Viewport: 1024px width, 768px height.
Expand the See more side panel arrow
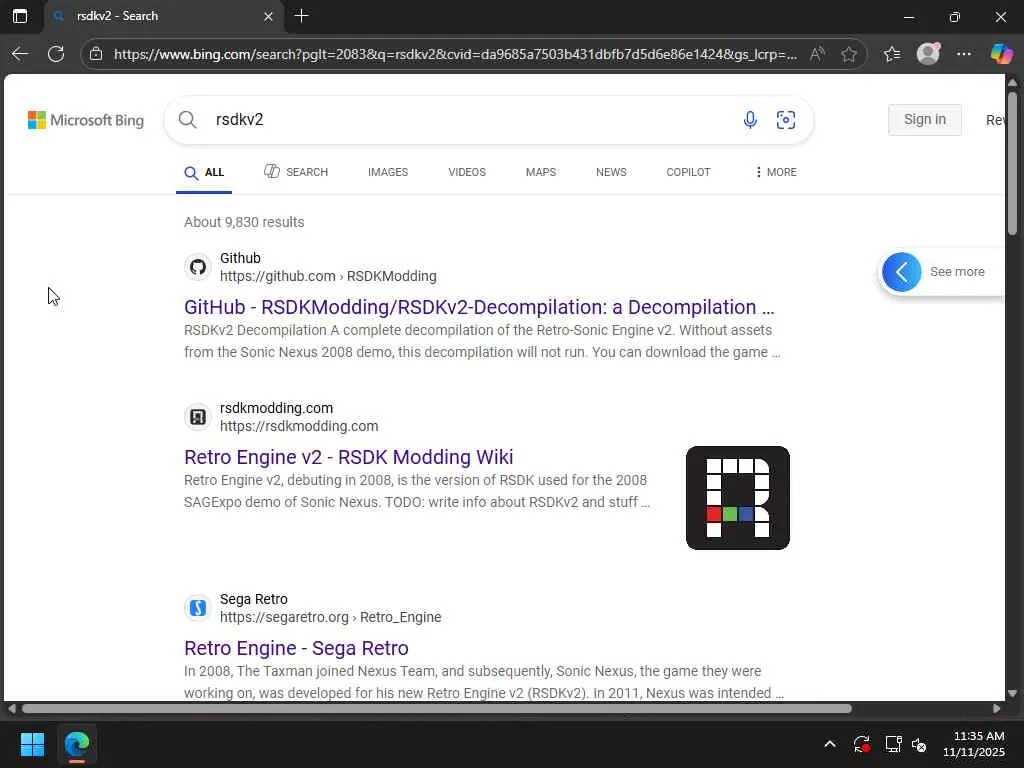coord(901,272)
